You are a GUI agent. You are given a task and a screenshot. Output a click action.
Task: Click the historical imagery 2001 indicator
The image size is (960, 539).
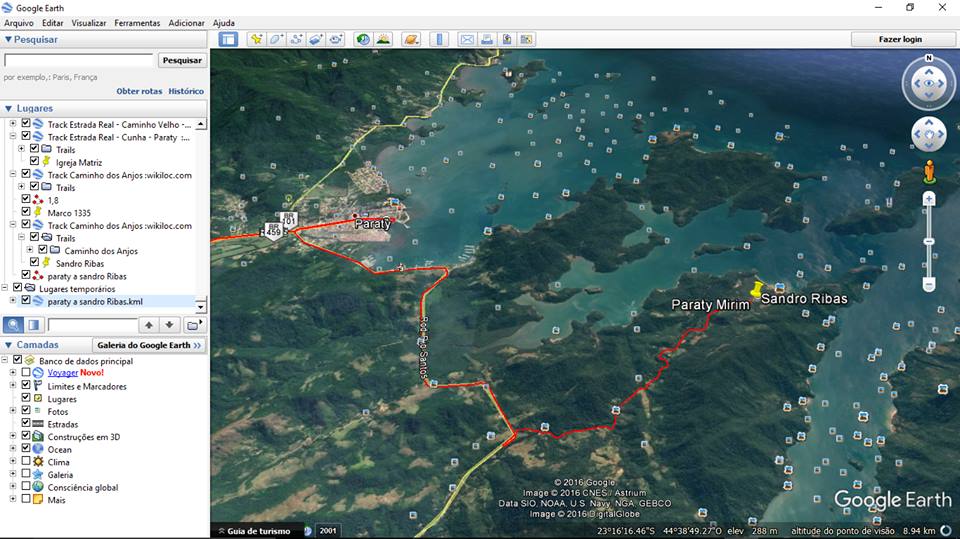point(328,530)
